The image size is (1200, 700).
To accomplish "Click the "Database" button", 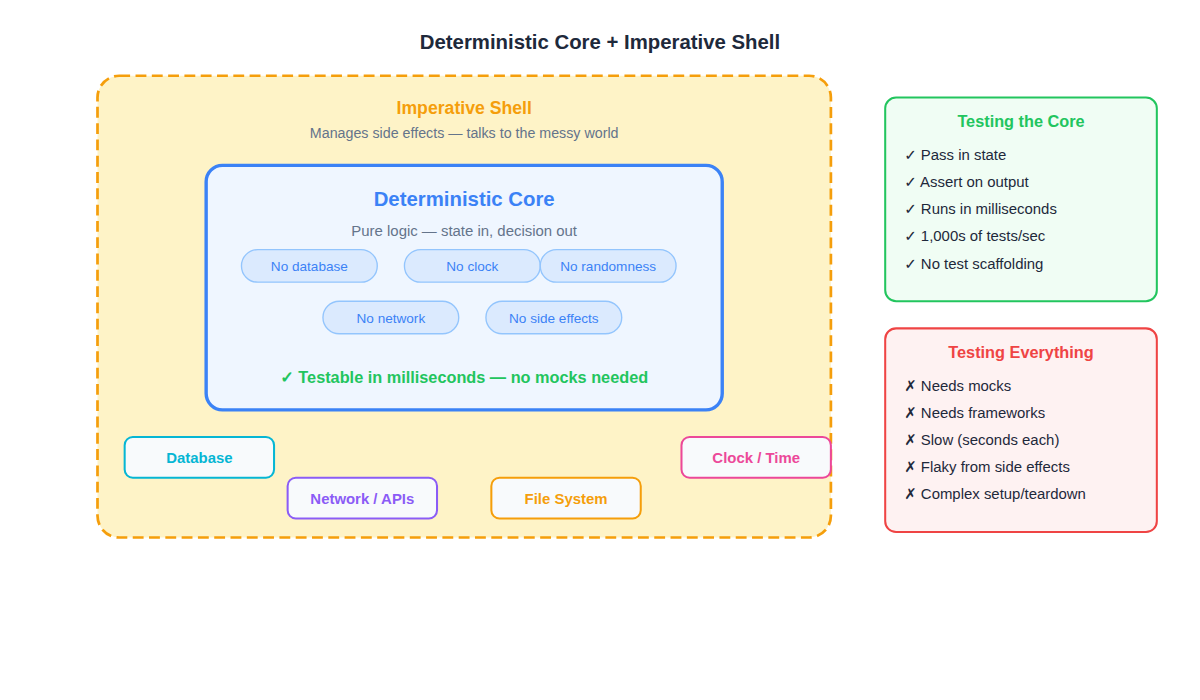I will pyautogui.click(x=199, y=457).
